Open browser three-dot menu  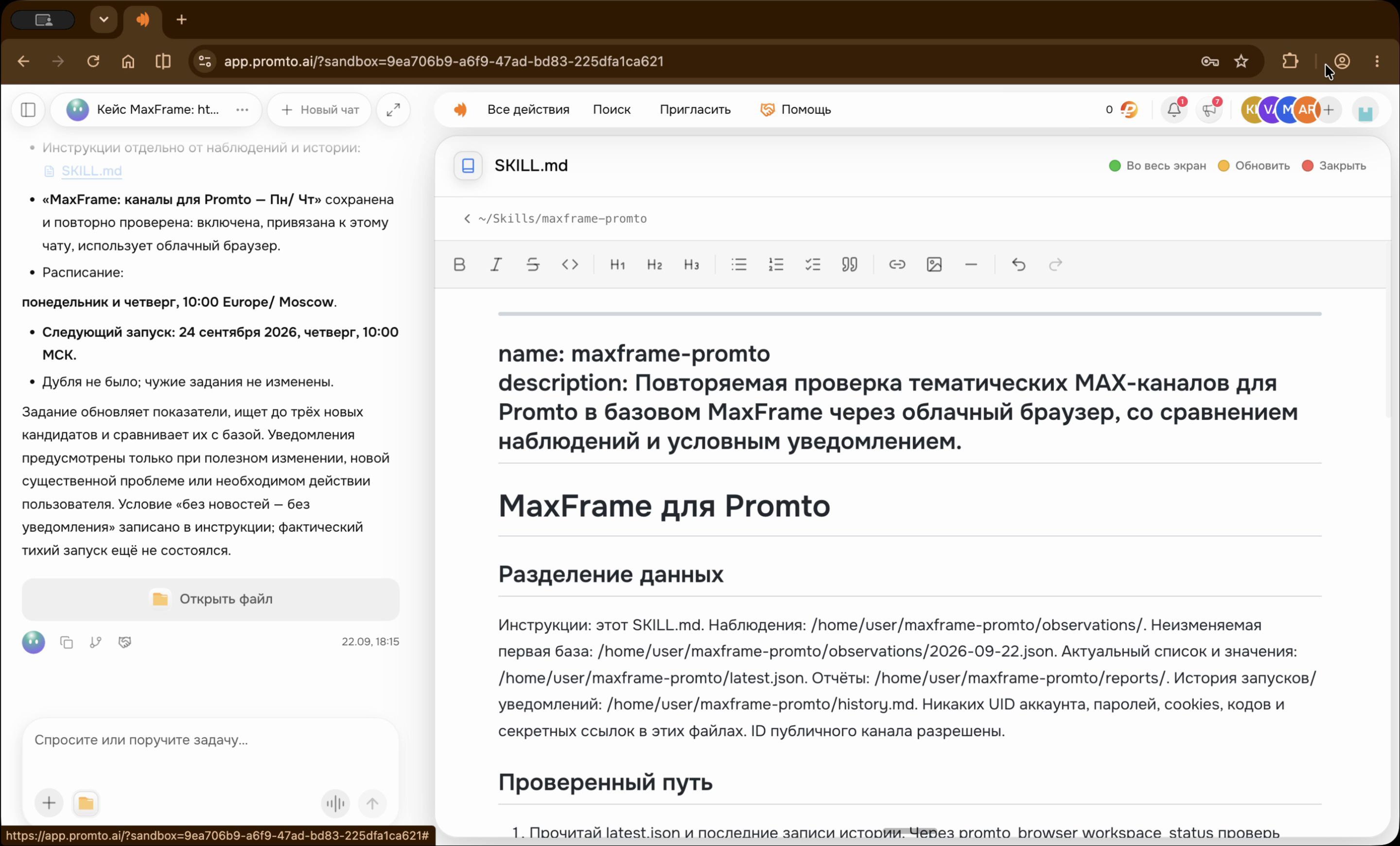(1377, 61)
